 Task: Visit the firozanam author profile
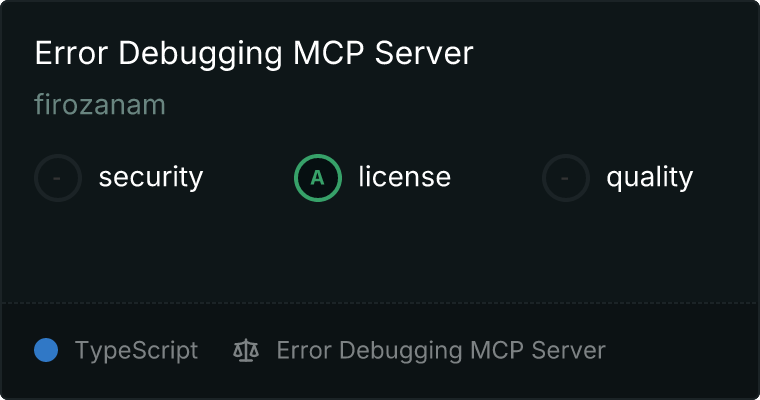pyautogui.click(x=100, y=105)
